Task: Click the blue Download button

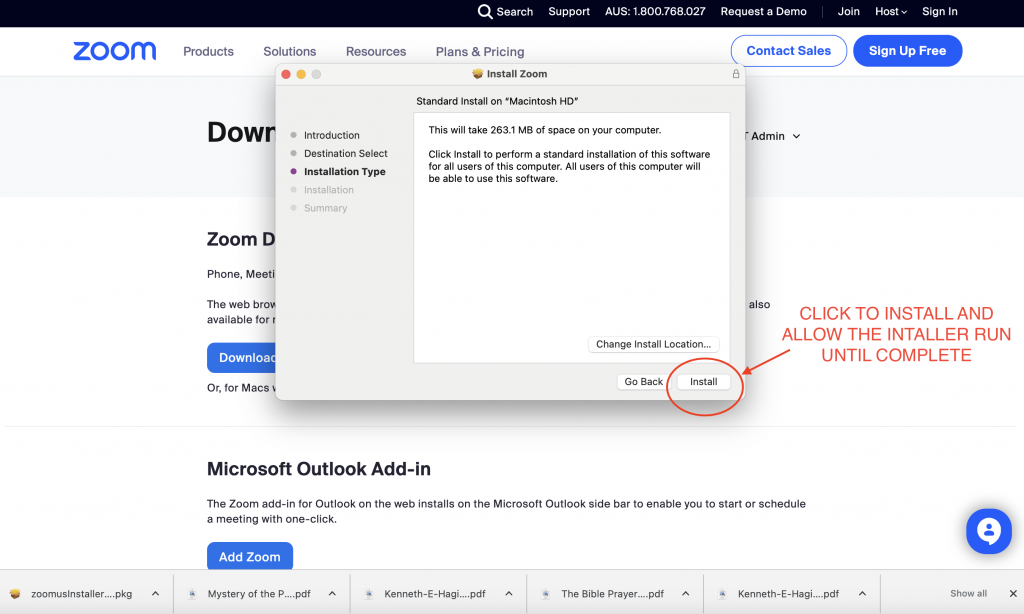Action: 242,358
